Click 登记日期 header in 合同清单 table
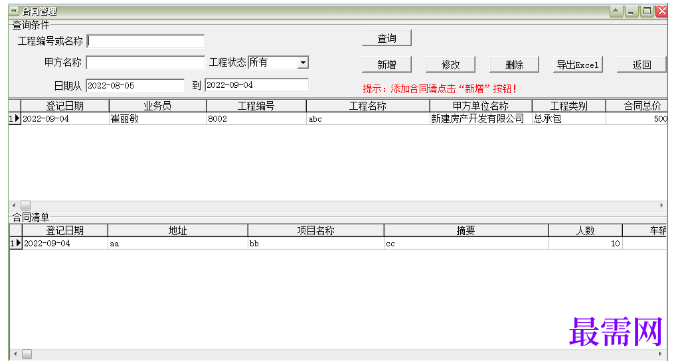 pos(65,230)
